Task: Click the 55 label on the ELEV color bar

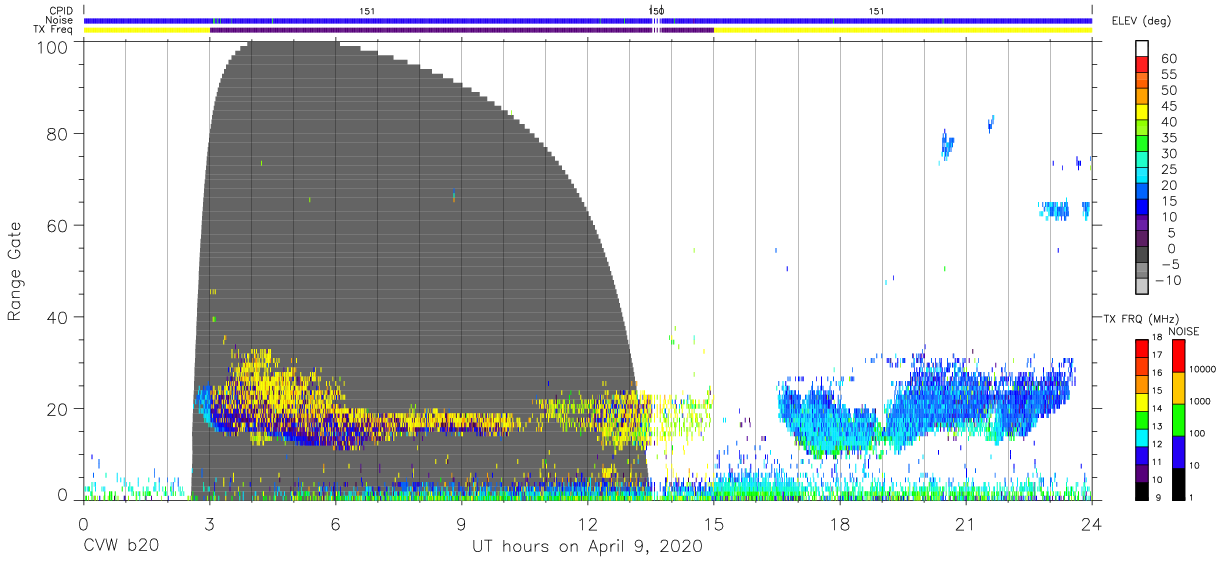Action: pyautogui.click(x=1170, y=74)
